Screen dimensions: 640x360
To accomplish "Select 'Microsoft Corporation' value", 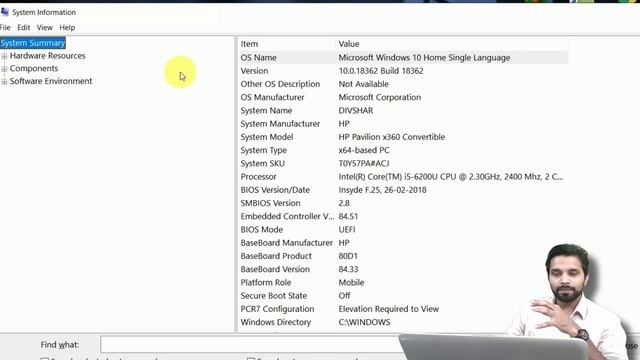I will point(380,97).
